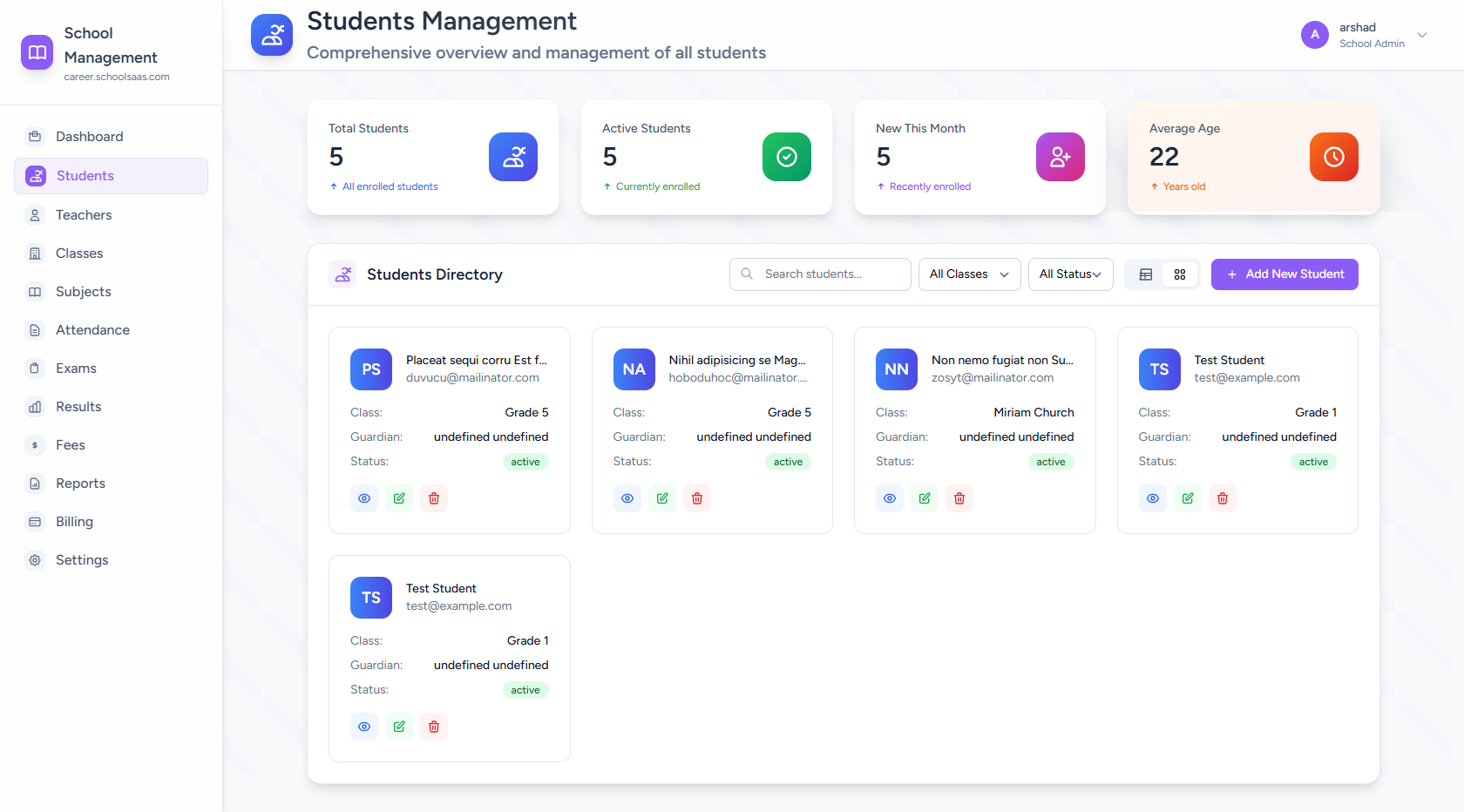Delete the Nihil adipisicing student card
Image resolution: width=1464 pixels, height=812 pixels.
[697, 498]
